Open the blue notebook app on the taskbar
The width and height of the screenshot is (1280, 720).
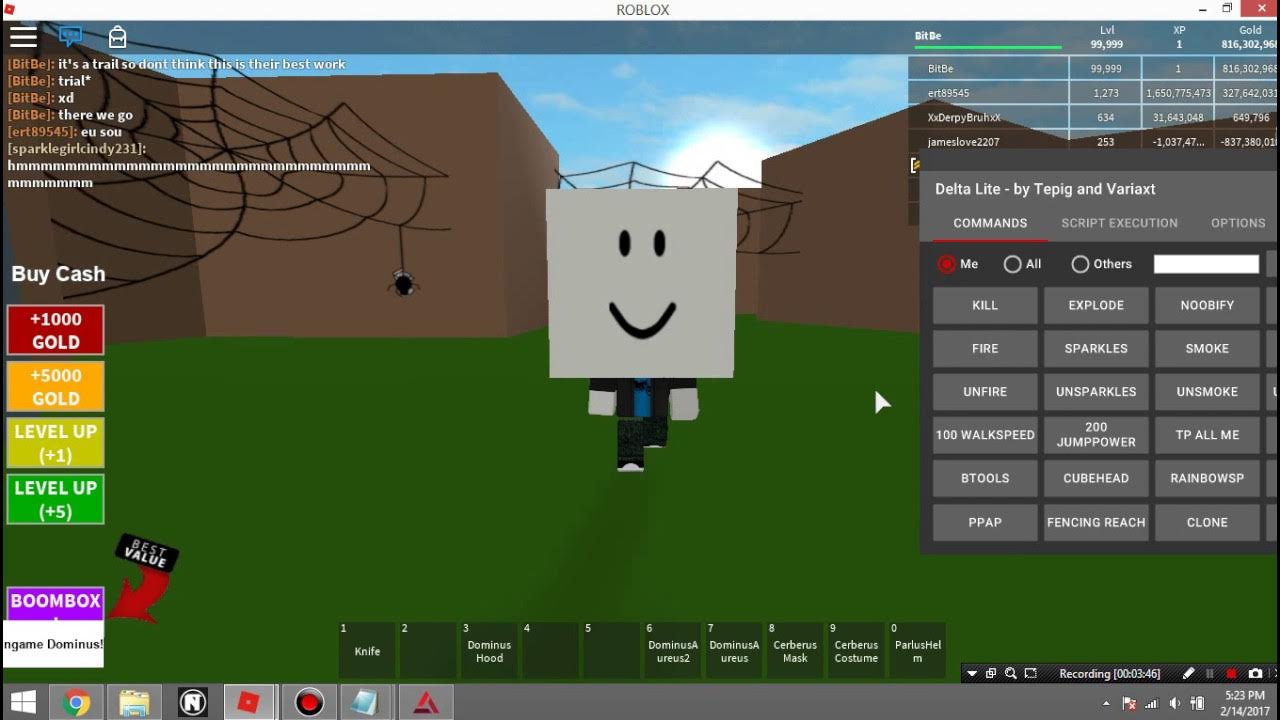coord(365,703)
